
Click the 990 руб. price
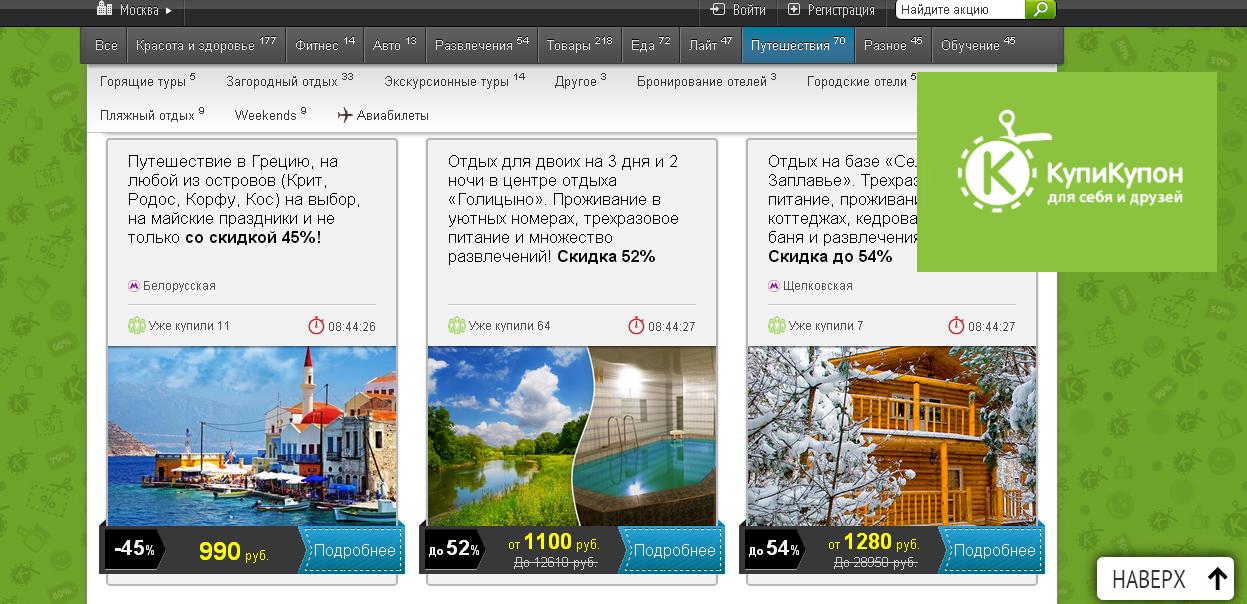tap(234, 551)
